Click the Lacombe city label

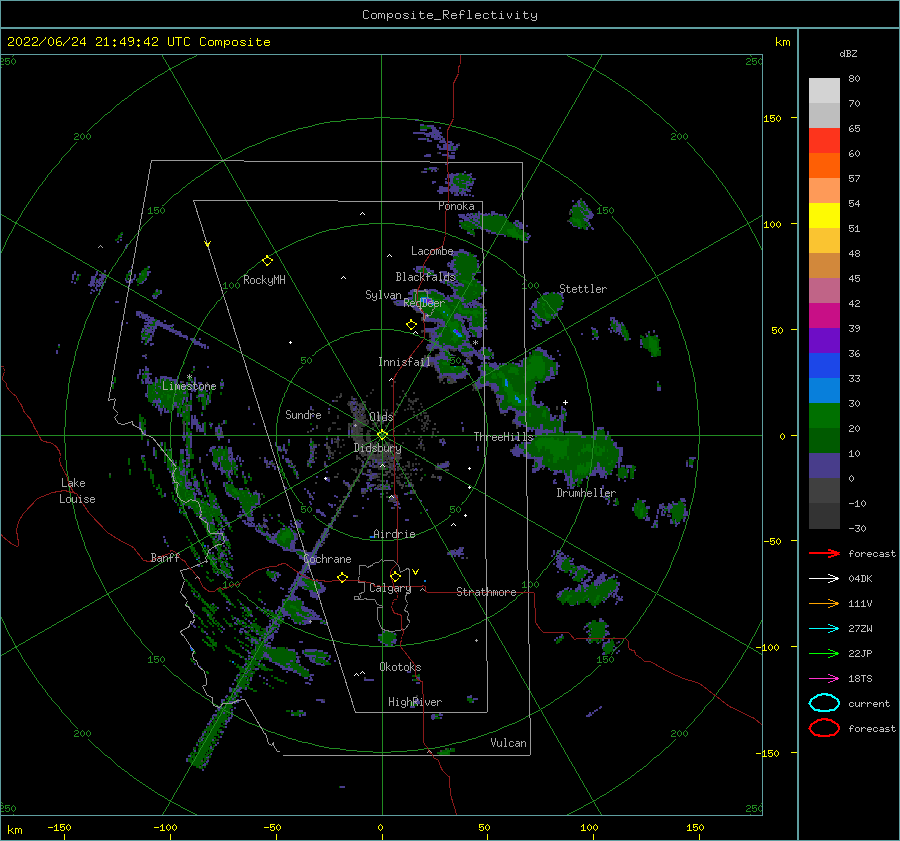tap(432, 251)
